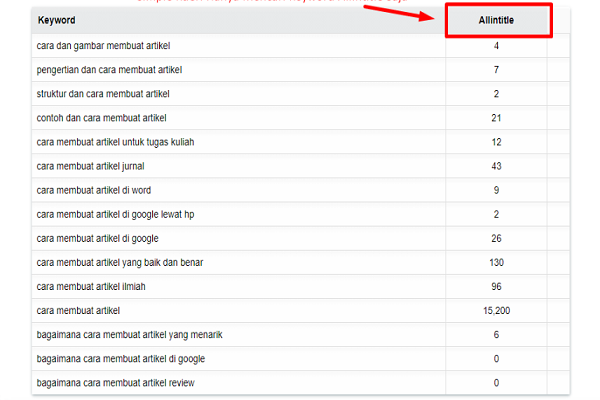Select 'cara membuat artikel di google lewat hp'
The image size is (600, 400).
click(115, 214)
